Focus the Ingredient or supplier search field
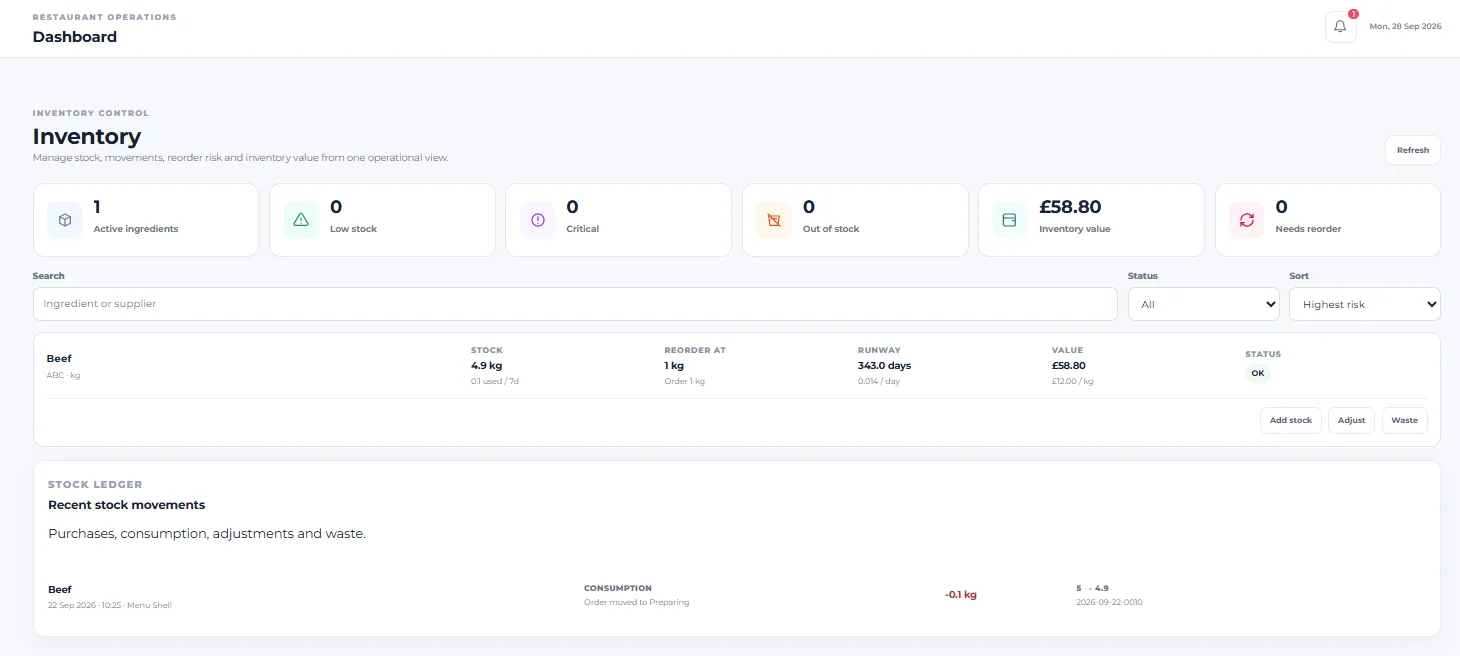Viewport: 1460px width, 656px height. 575,304
